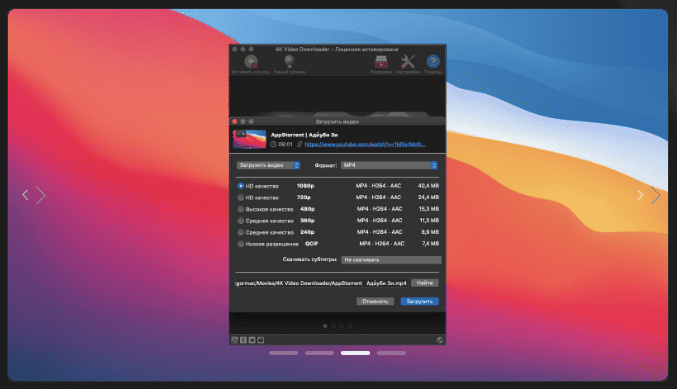
Task: Open the Subscriptions (Подписки) toolbar icon
Action: [x=381, y=62]
